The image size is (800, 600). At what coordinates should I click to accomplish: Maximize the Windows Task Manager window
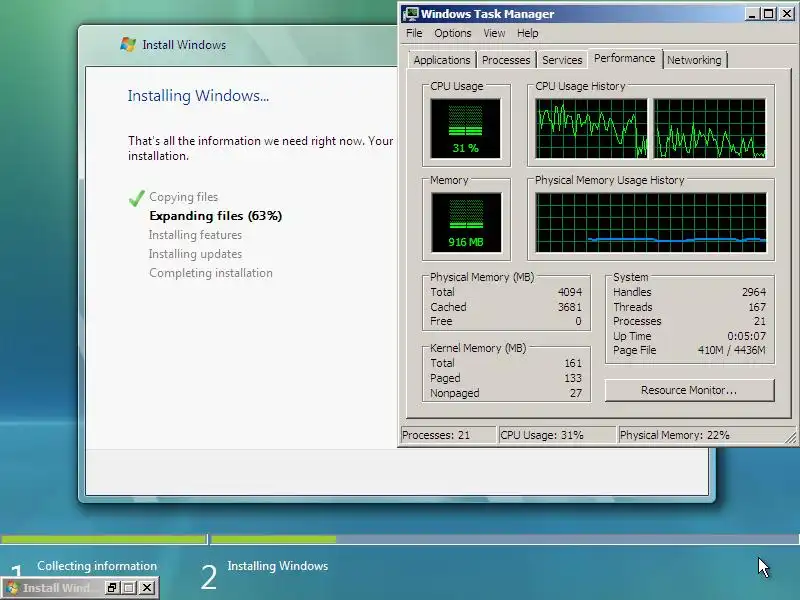(x=768, y=14)
